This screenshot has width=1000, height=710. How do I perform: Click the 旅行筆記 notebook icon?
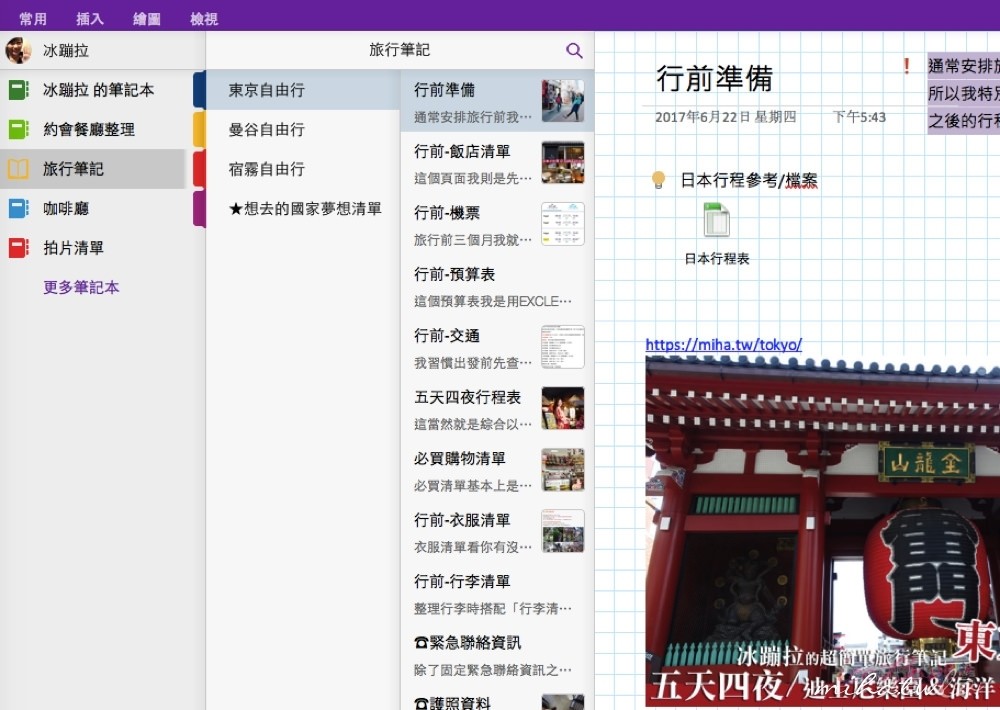(x=17, y=168)
